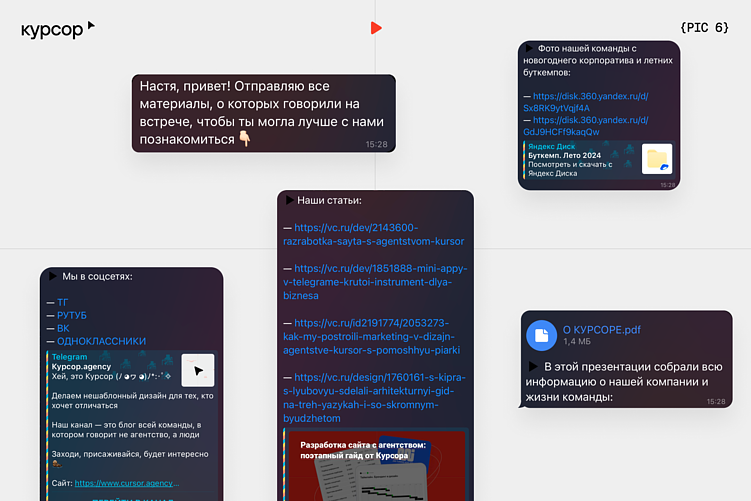Screen dimensions: 751x501
Task: Click the Наши статьи: heading
Action: pyautogui.click(x=329, y=200)
